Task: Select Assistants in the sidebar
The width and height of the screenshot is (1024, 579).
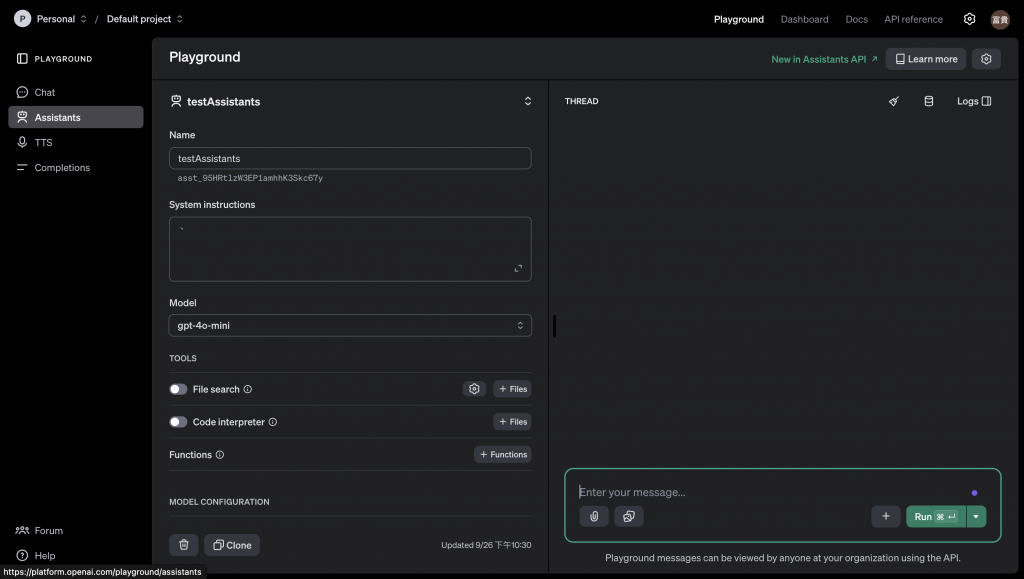Action: tap(76, 117)
